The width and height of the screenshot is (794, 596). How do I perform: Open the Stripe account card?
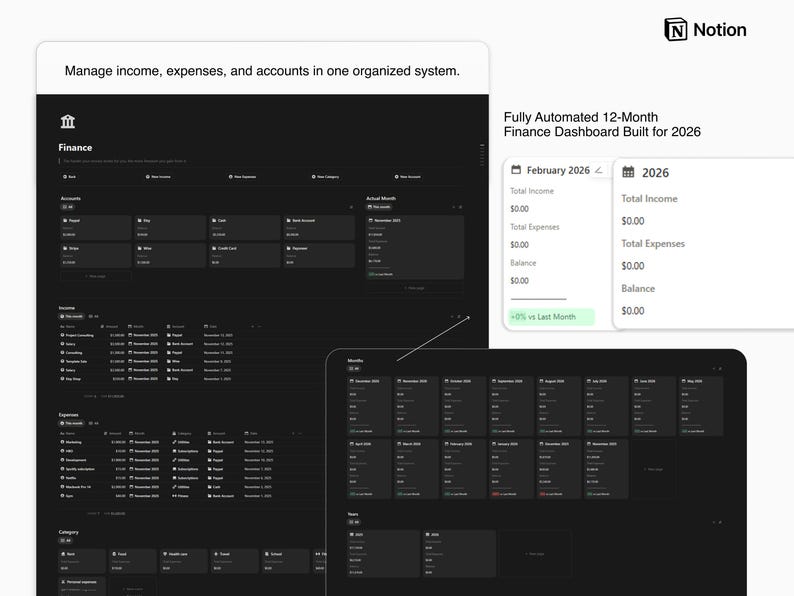click(x=96, y=255)
